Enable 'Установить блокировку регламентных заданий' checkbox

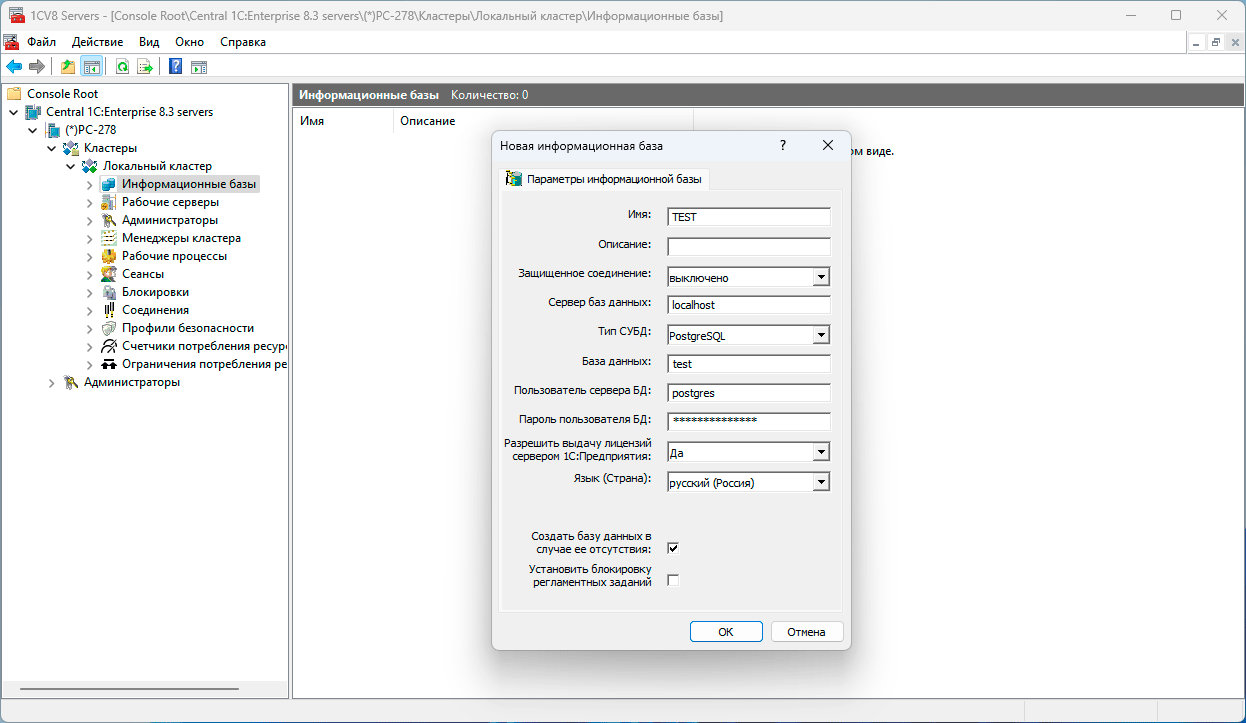(x=673, y=580)
